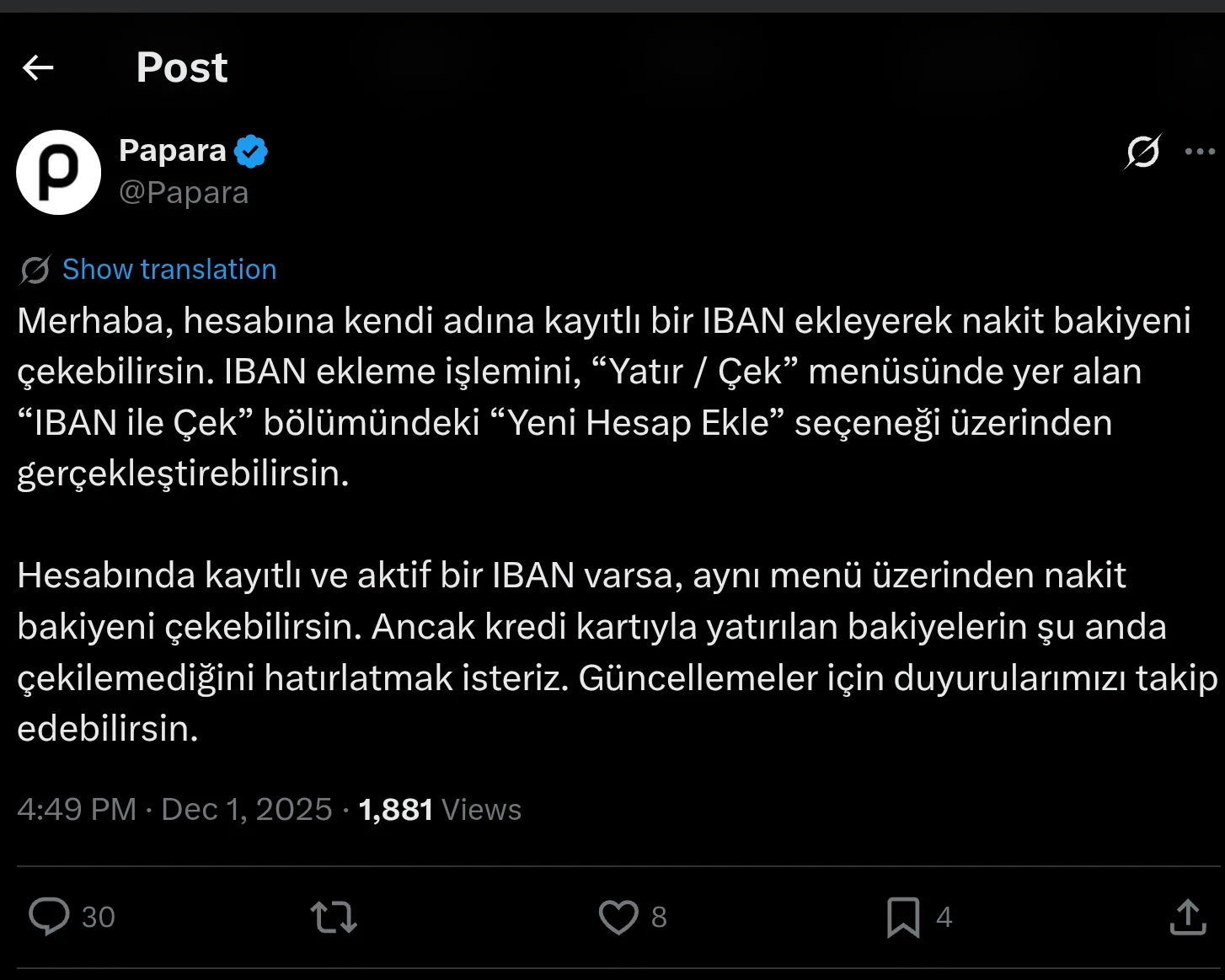Screen dimensions: 1225x980
Task: Click the Grok icon beside Show translation
Action: [35, 270]
